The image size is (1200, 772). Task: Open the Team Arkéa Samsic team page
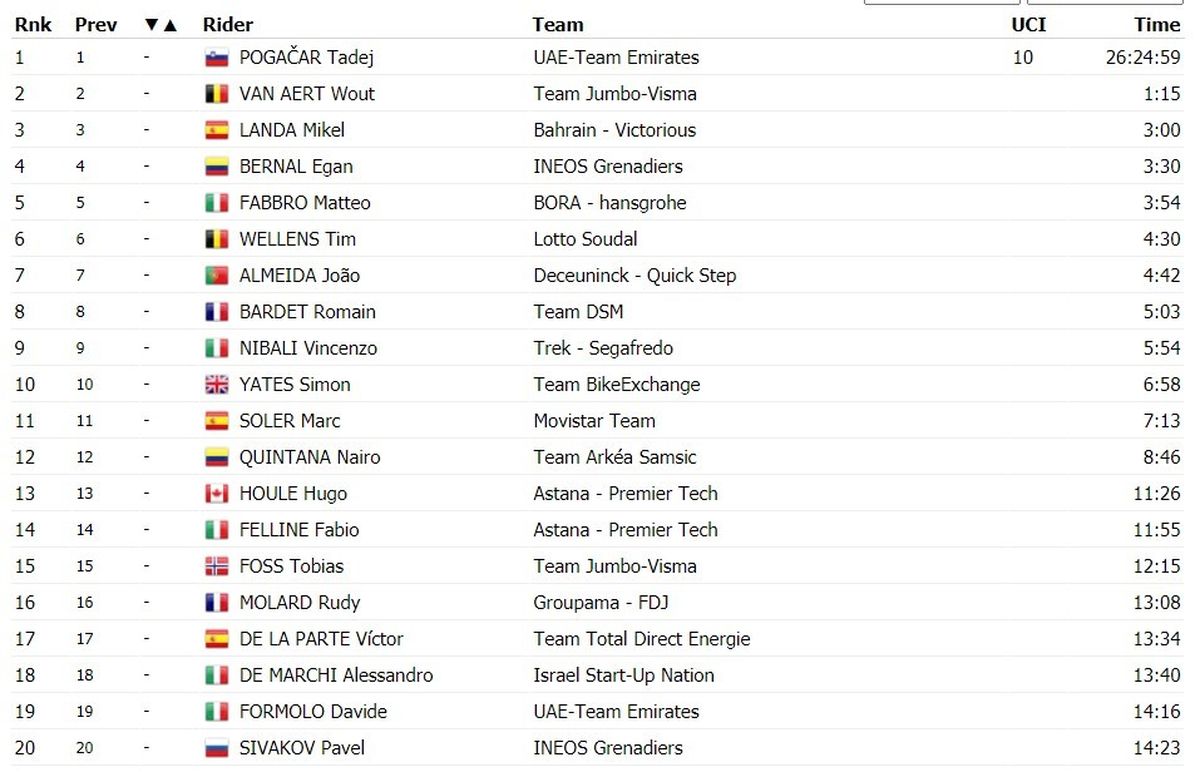(615, 458)
